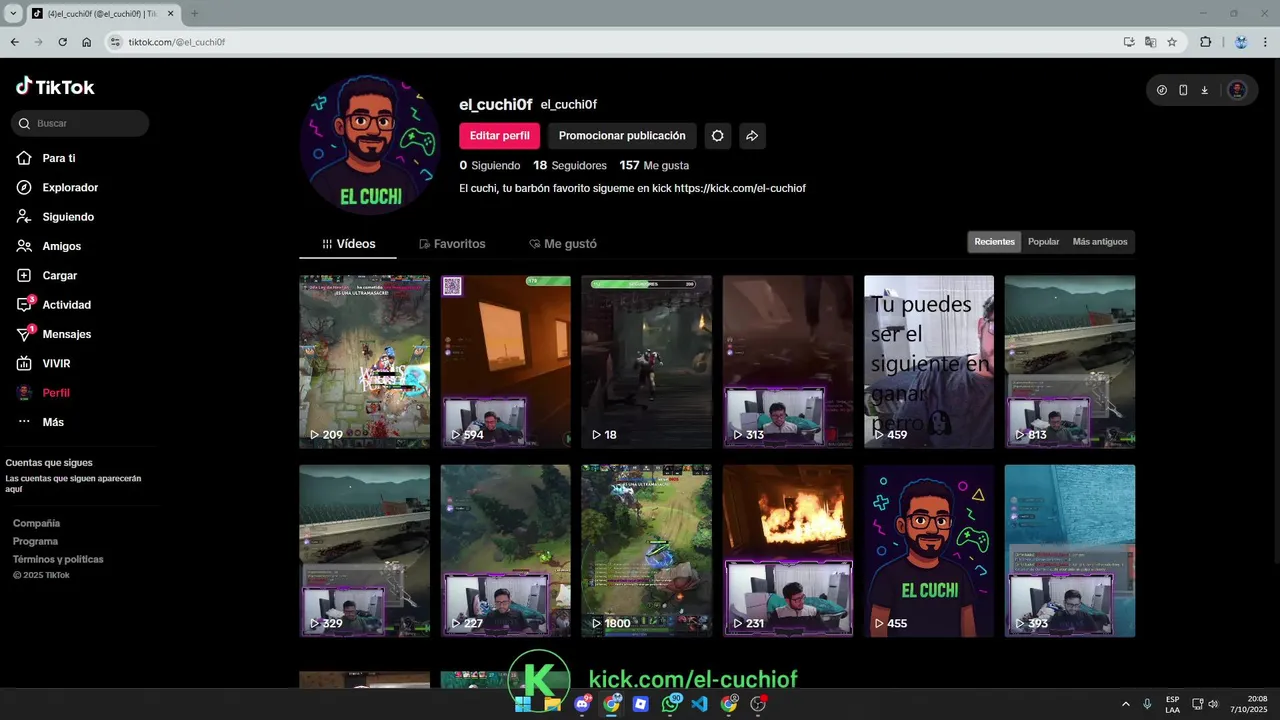
Task: Click share profile arrow icon
Action: click(752, 136)
